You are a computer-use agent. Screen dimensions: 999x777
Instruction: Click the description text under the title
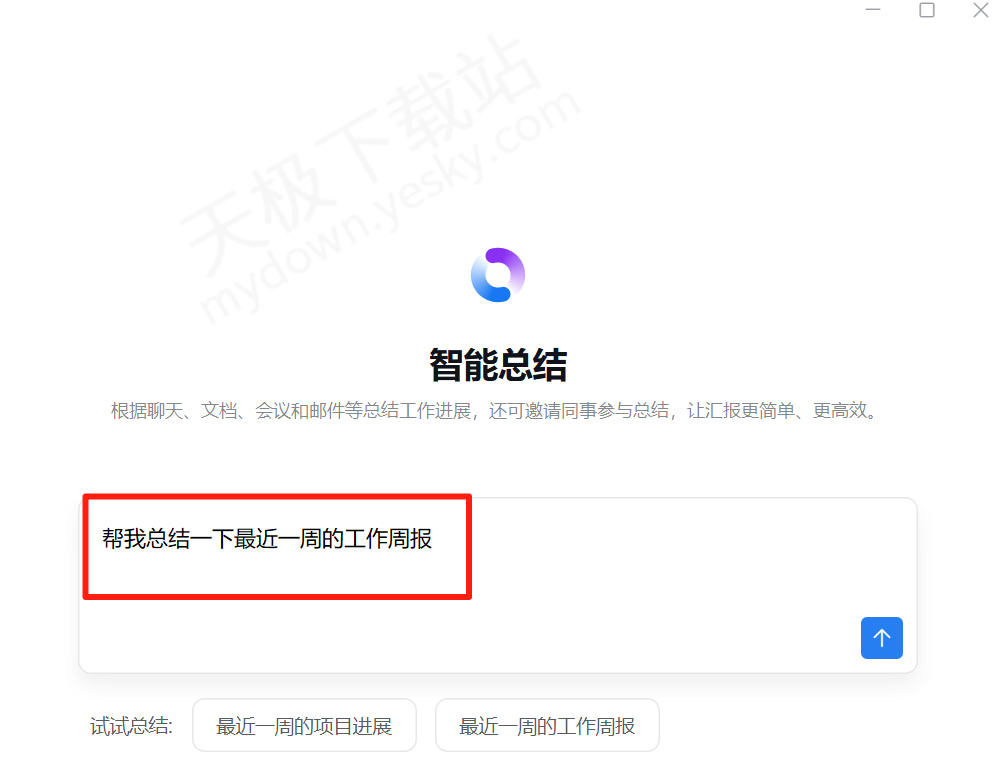[497, 410]
